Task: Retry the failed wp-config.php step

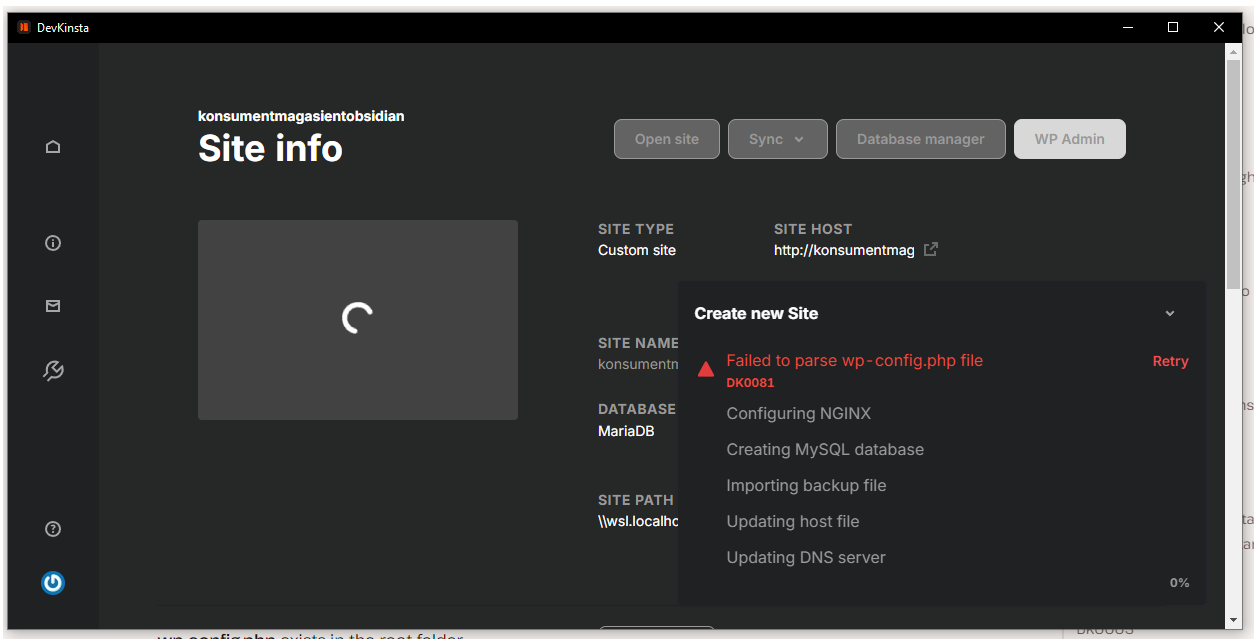Action: pos(1170,361)
